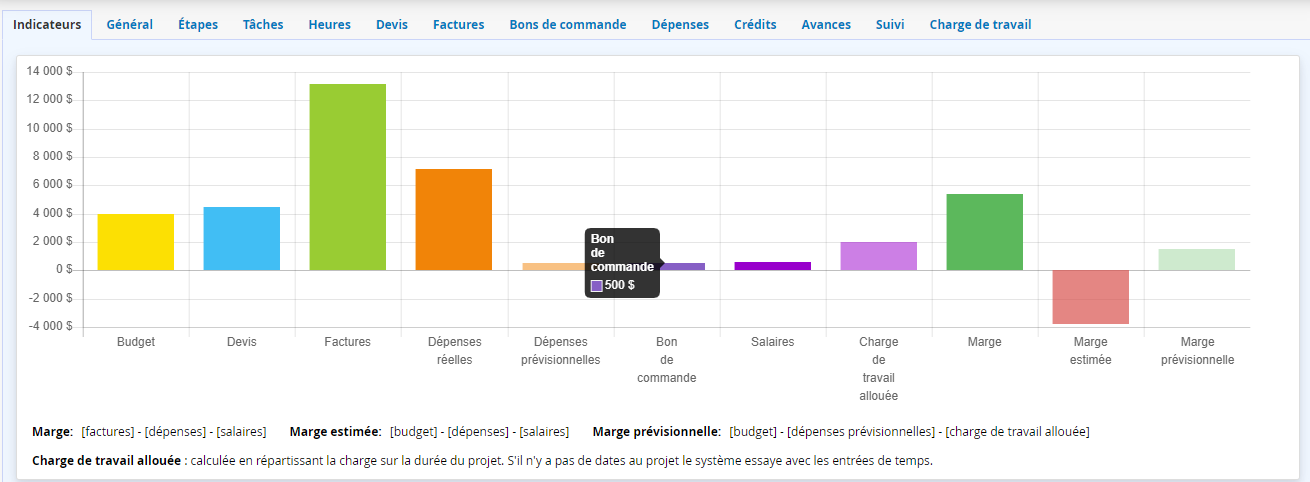
Task: Click the 12 000 $ axis label
Action: click(50, 99)
